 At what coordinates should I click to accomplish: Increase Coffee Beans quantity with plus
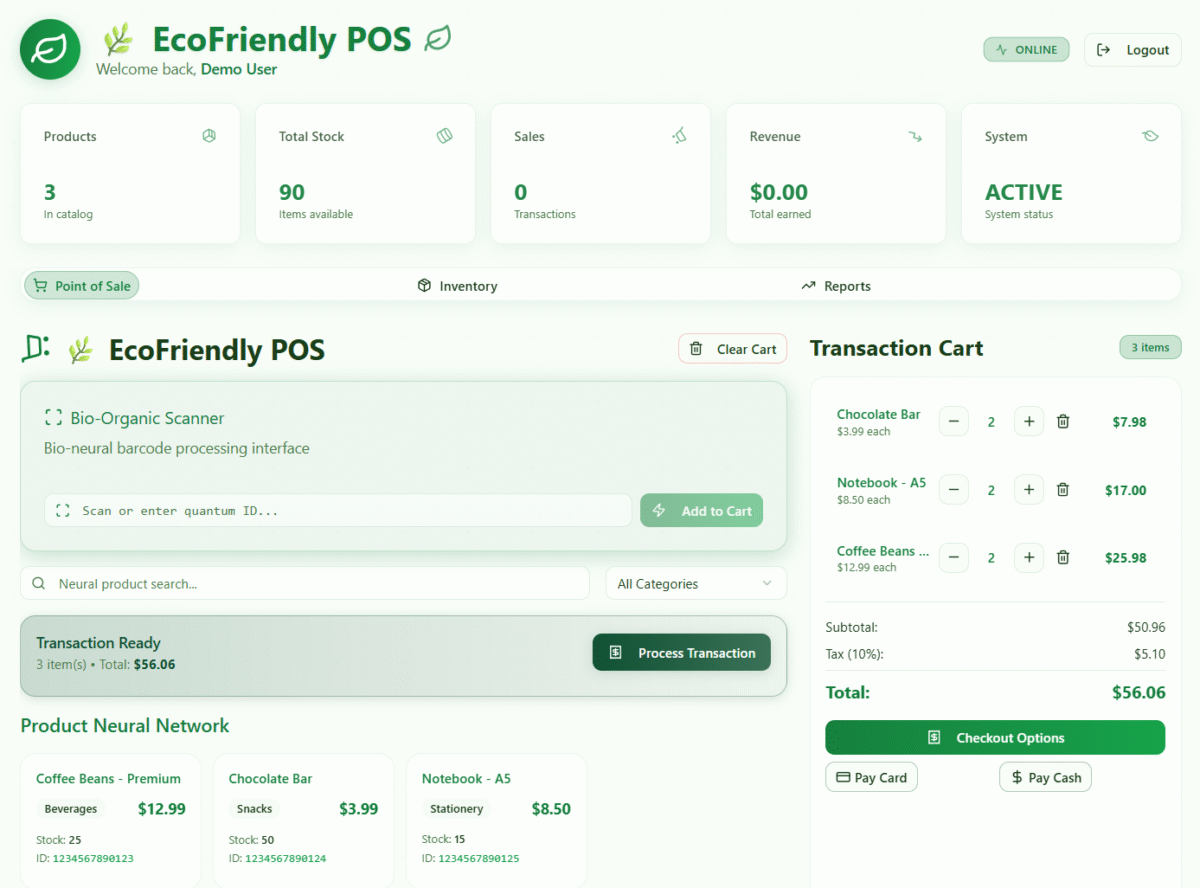click(x=1028, y=558)
